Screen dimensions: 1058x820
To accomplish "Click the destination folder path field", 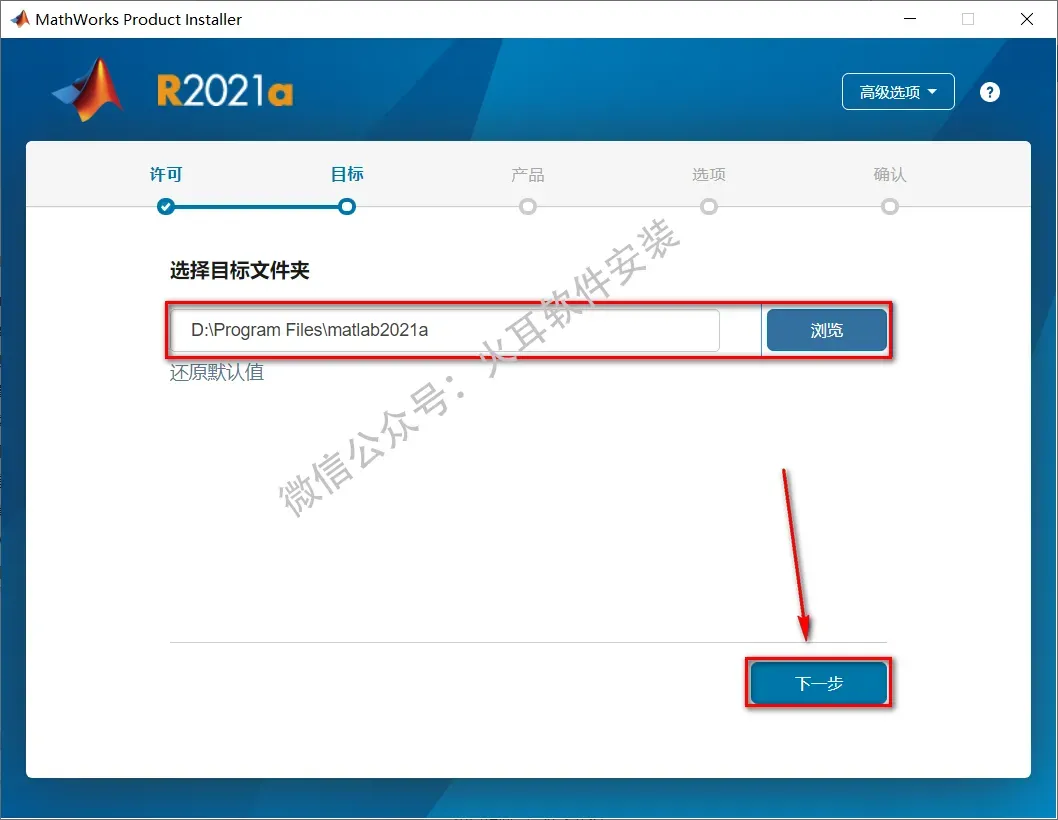I will (445, 330).
